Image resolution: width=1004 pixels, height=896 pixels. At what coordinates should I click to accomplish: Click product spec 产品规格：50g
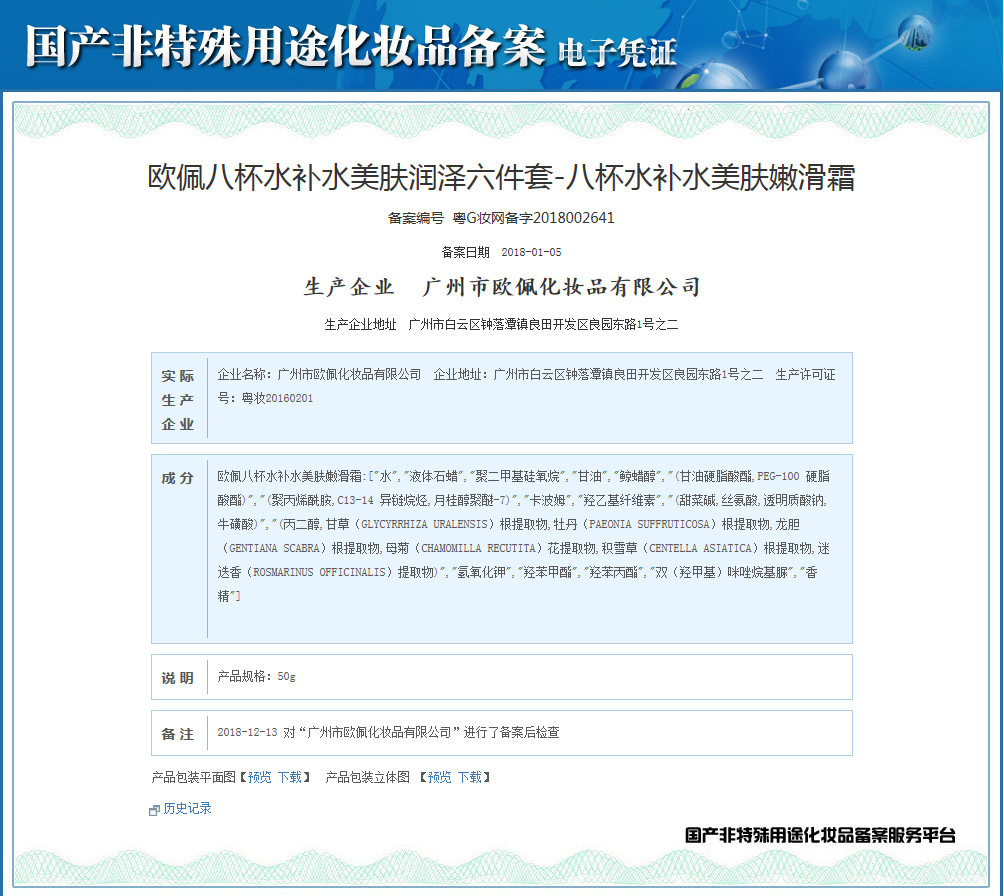click(257, 676)
